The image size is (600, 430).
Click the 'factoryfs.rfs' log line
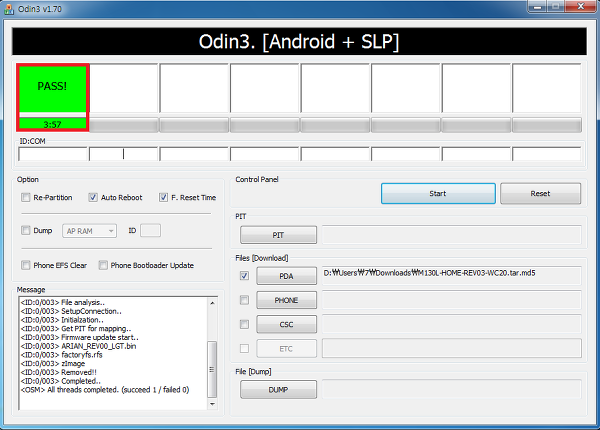point(62,355)
